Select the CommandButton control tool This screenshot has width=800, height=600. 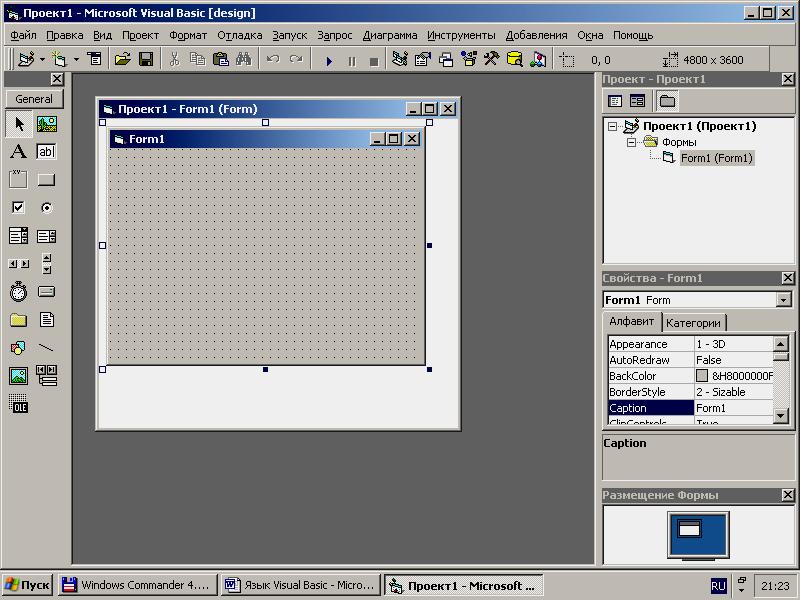coord(46,180)
